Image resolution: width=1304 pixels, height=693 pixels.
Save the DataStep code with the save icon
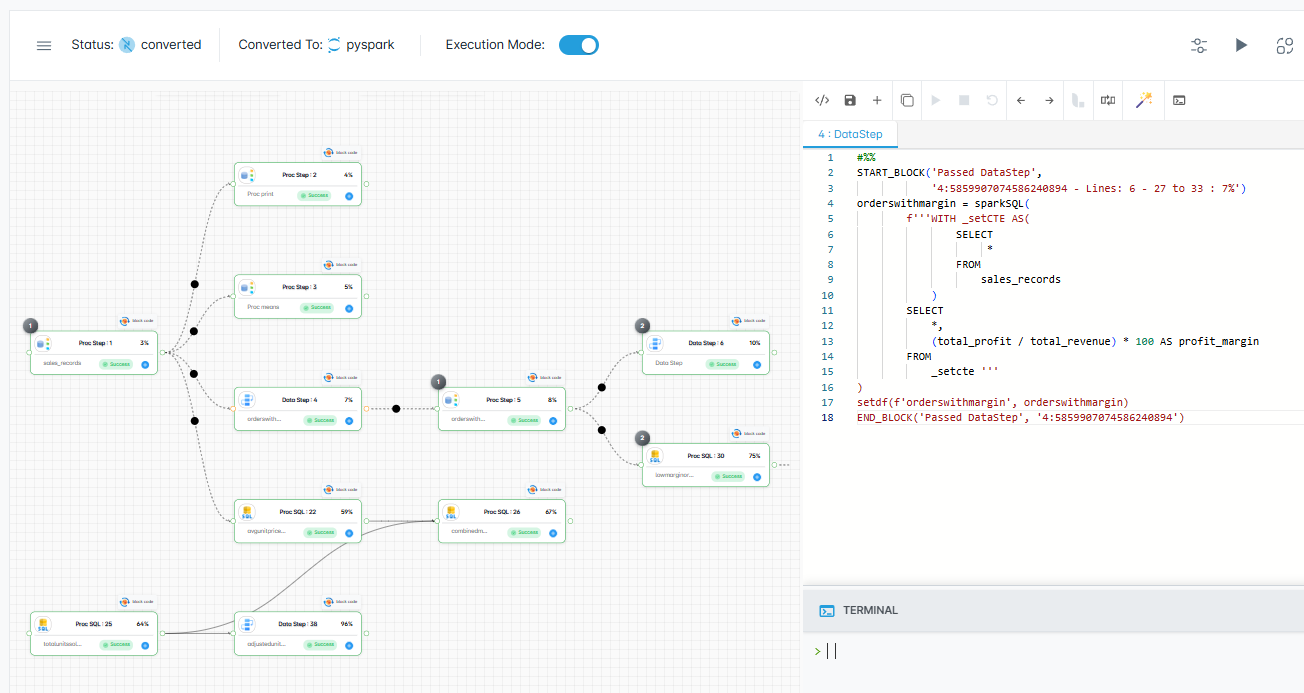[x=849, y=100]
